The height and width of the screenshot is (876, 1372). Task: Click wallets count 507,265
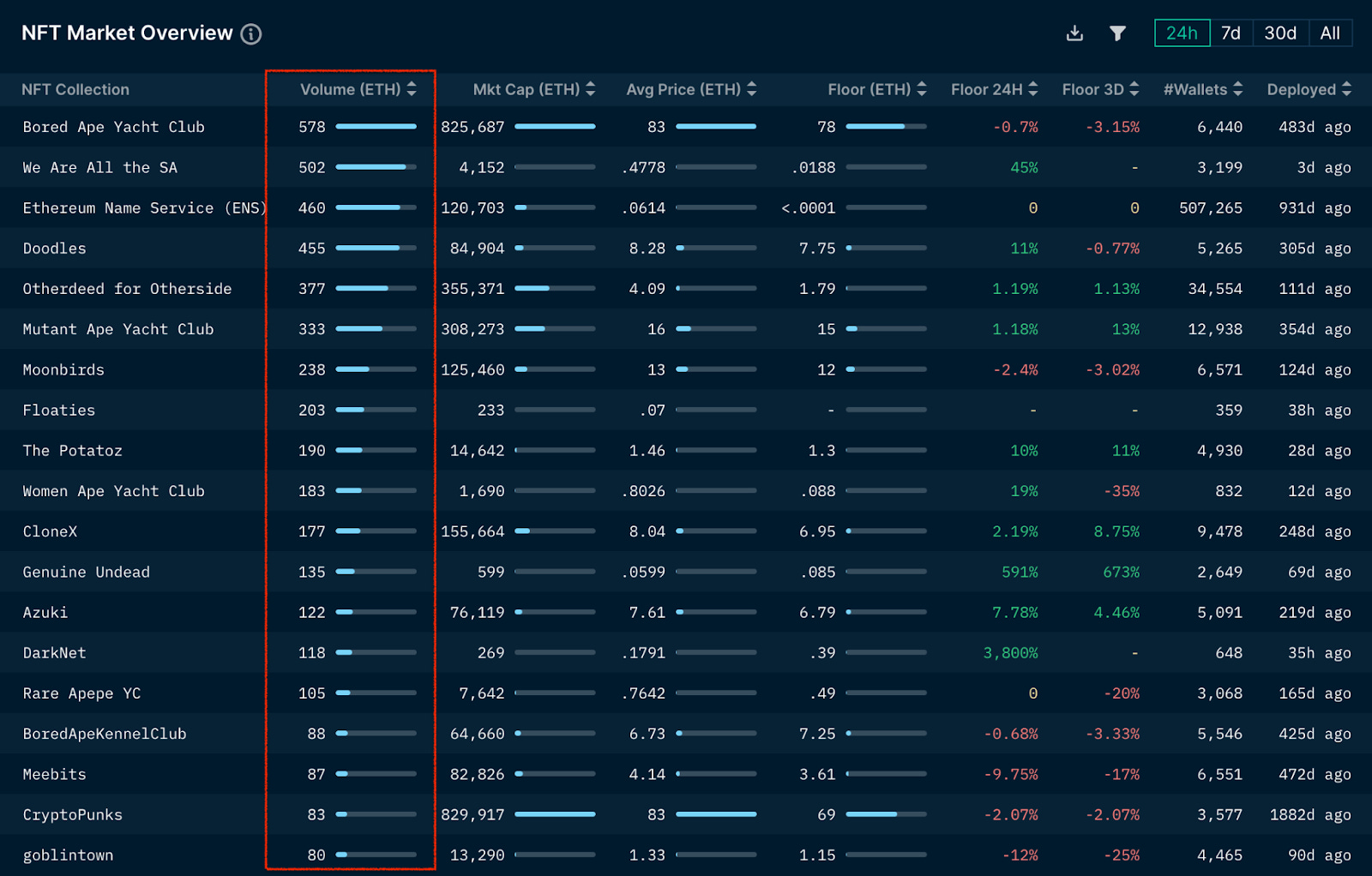tap(1211, 208)
